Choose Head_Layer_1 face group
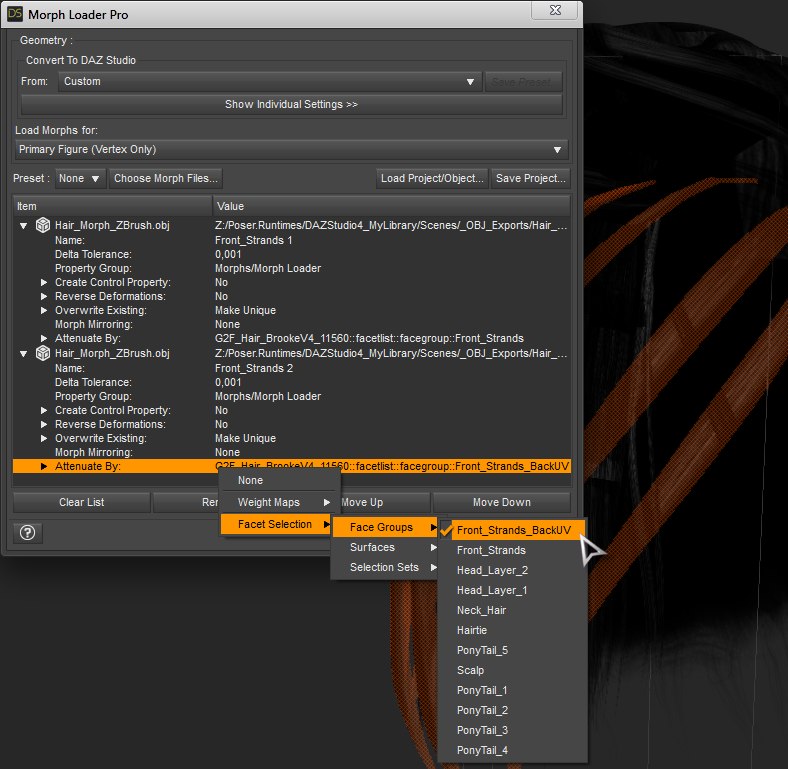Screen dimensions: 788x769 [513, 590]
